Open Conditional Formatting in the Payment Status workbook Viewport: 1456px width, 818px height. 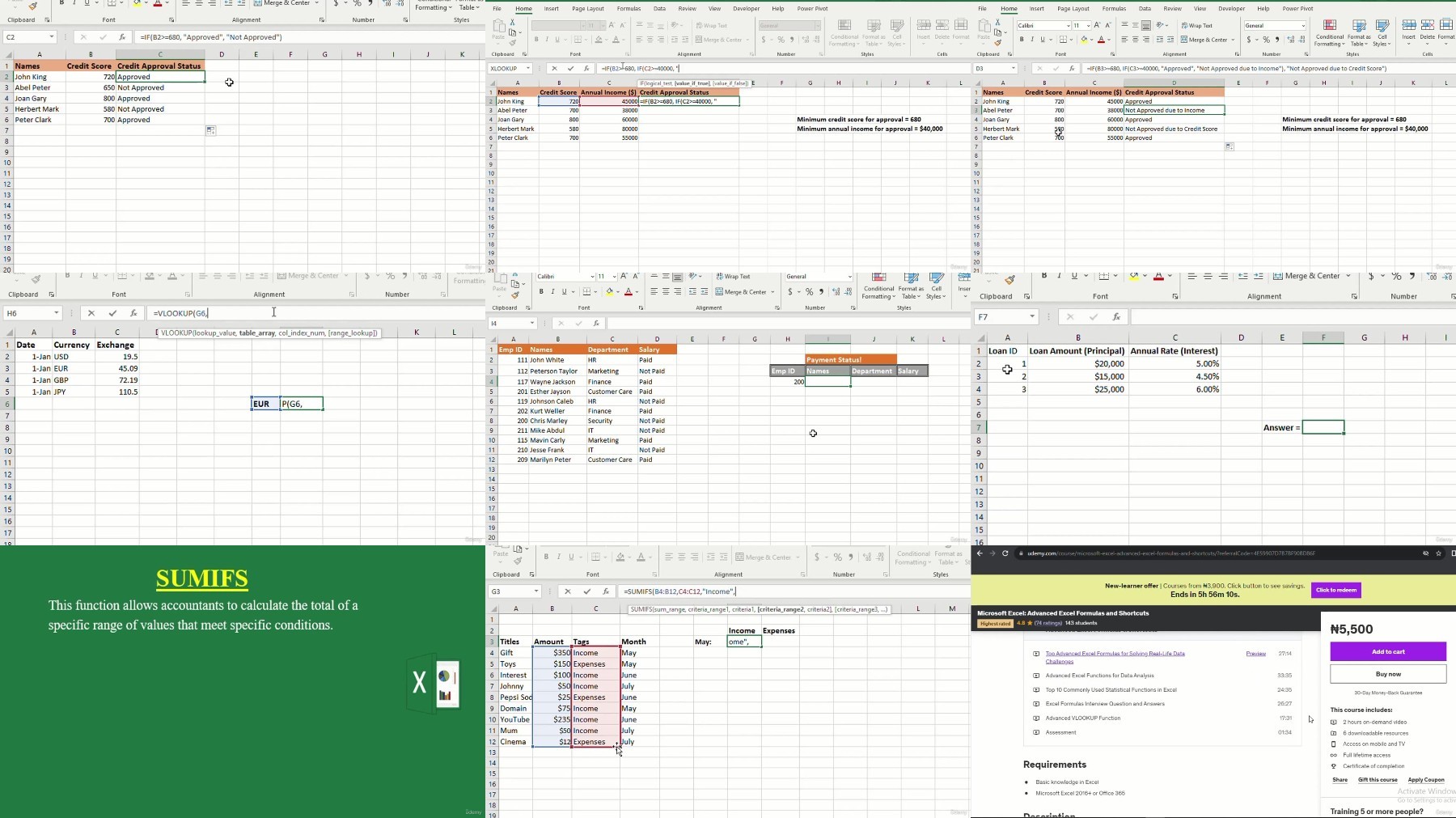[x=878, y=285]
